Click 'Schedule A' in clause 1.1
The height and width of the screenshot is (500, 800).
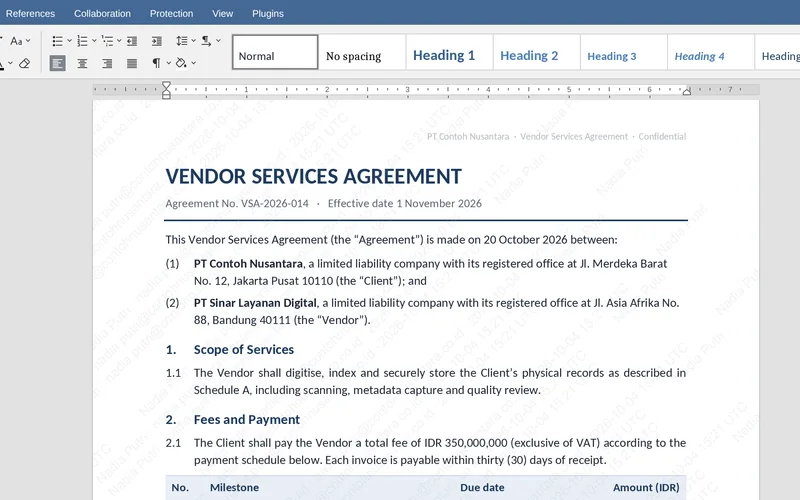(x=222, y=390)
